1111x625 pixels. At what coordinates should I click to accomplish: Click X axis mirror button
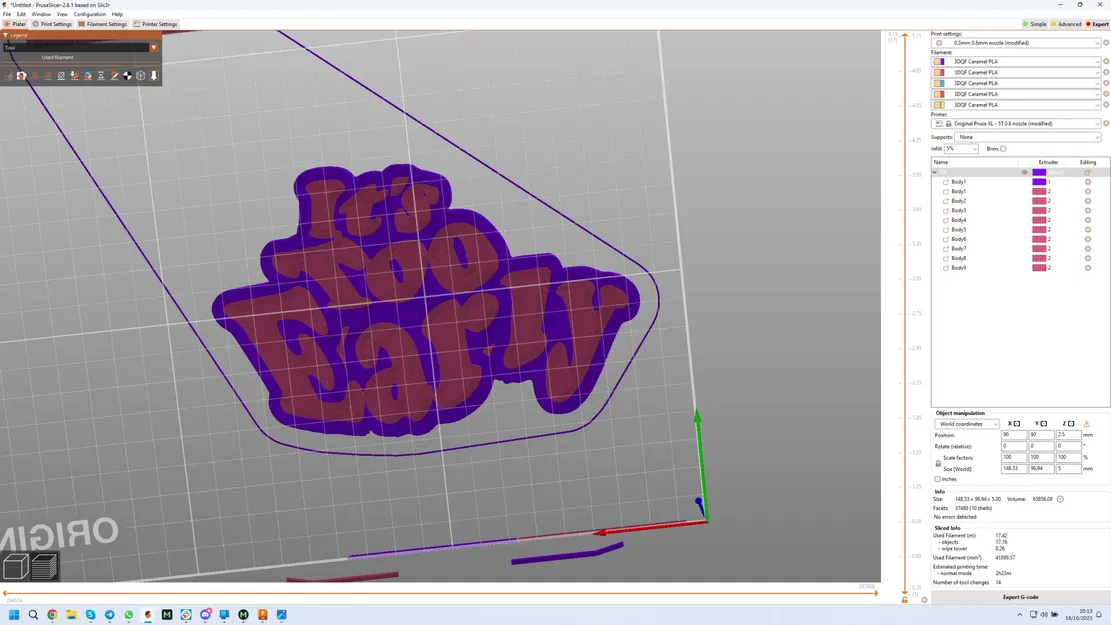pos(1017,424)
